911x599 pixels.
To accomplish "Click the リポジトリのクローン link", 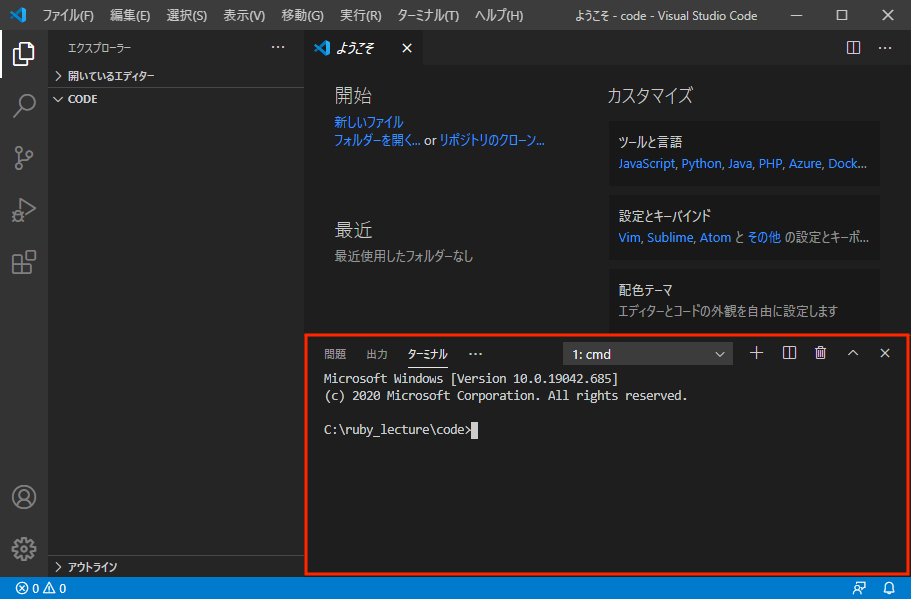I will [492, 140].
